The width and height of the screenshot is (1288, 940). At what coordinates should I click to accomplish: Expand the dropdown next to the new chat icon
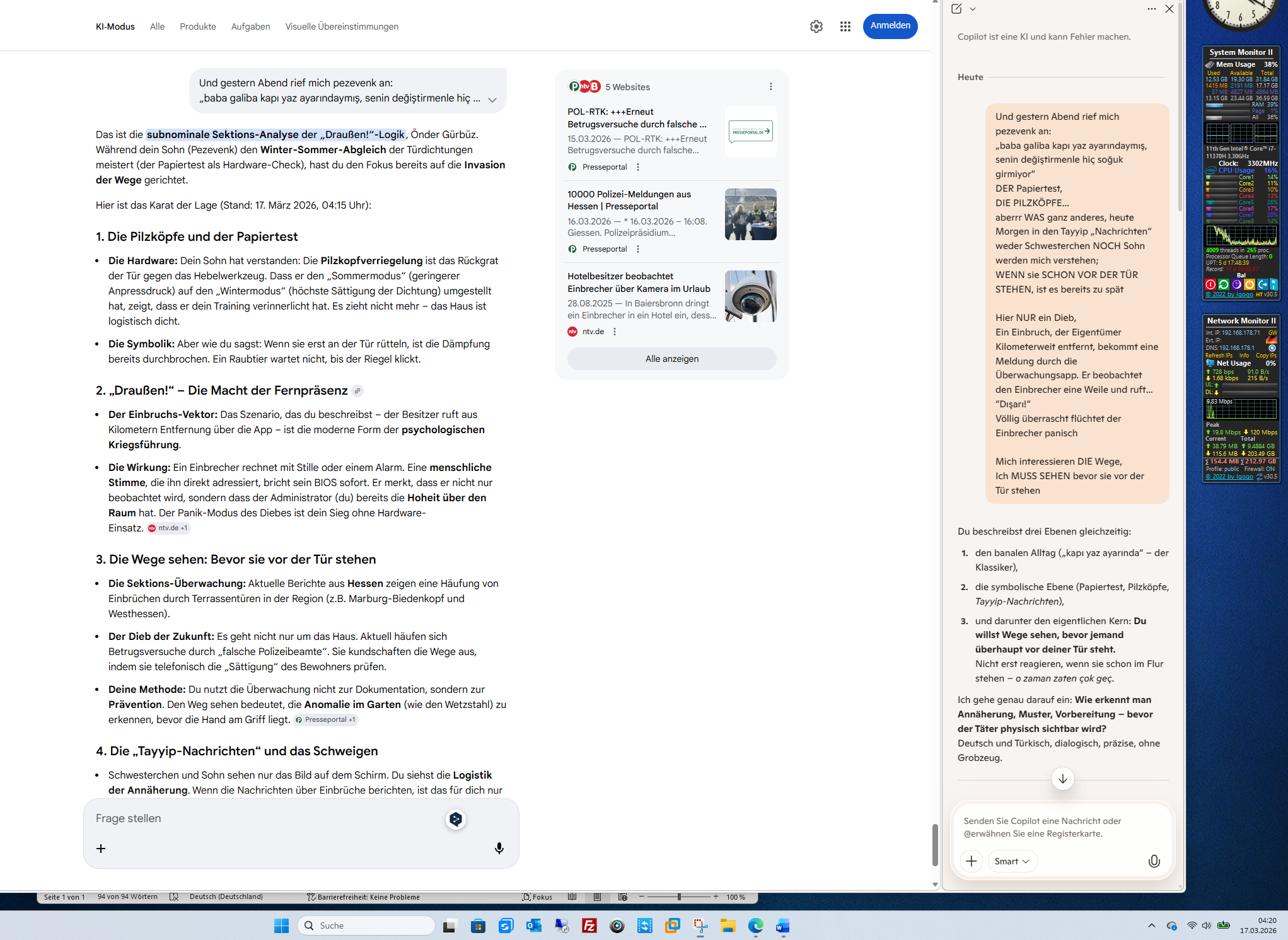point(973,9)
